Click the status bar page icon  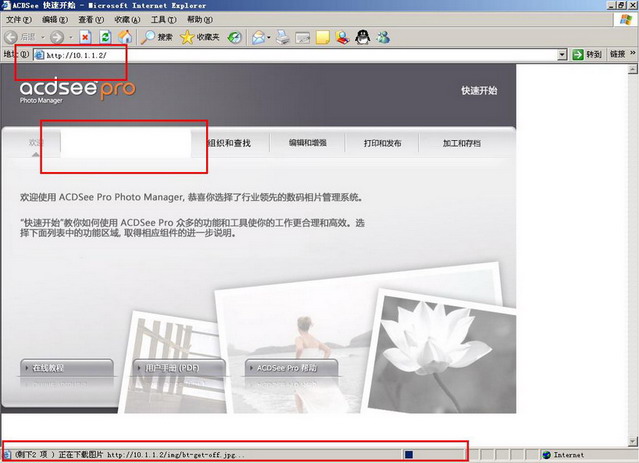coord(7,454)
